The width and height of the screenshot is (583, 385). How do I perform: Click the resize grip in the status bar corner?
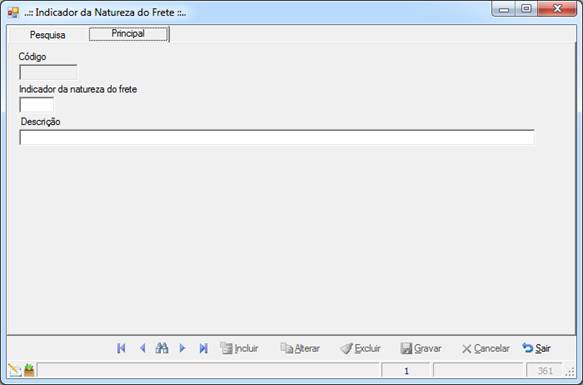click(x=570, y=372)
